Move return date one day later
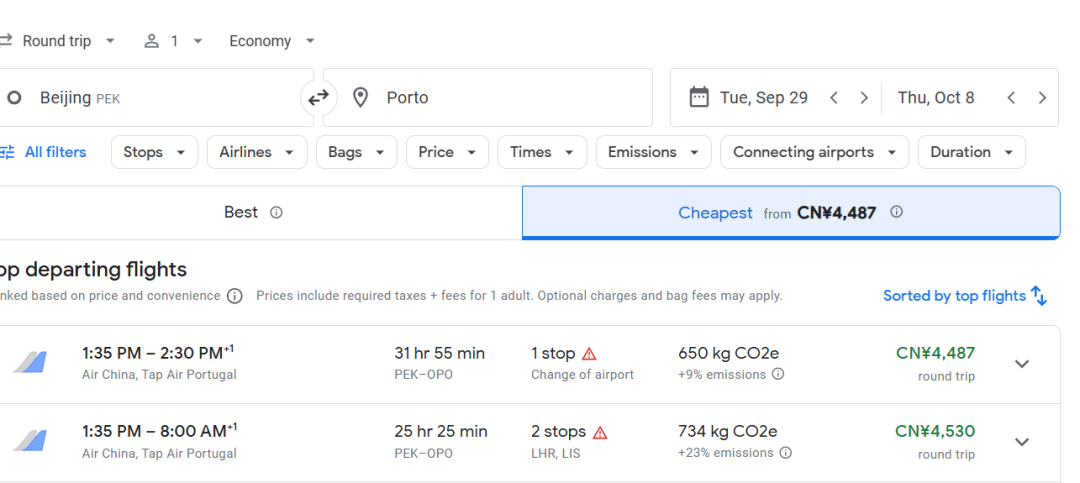 click(x=1042, y=98)
